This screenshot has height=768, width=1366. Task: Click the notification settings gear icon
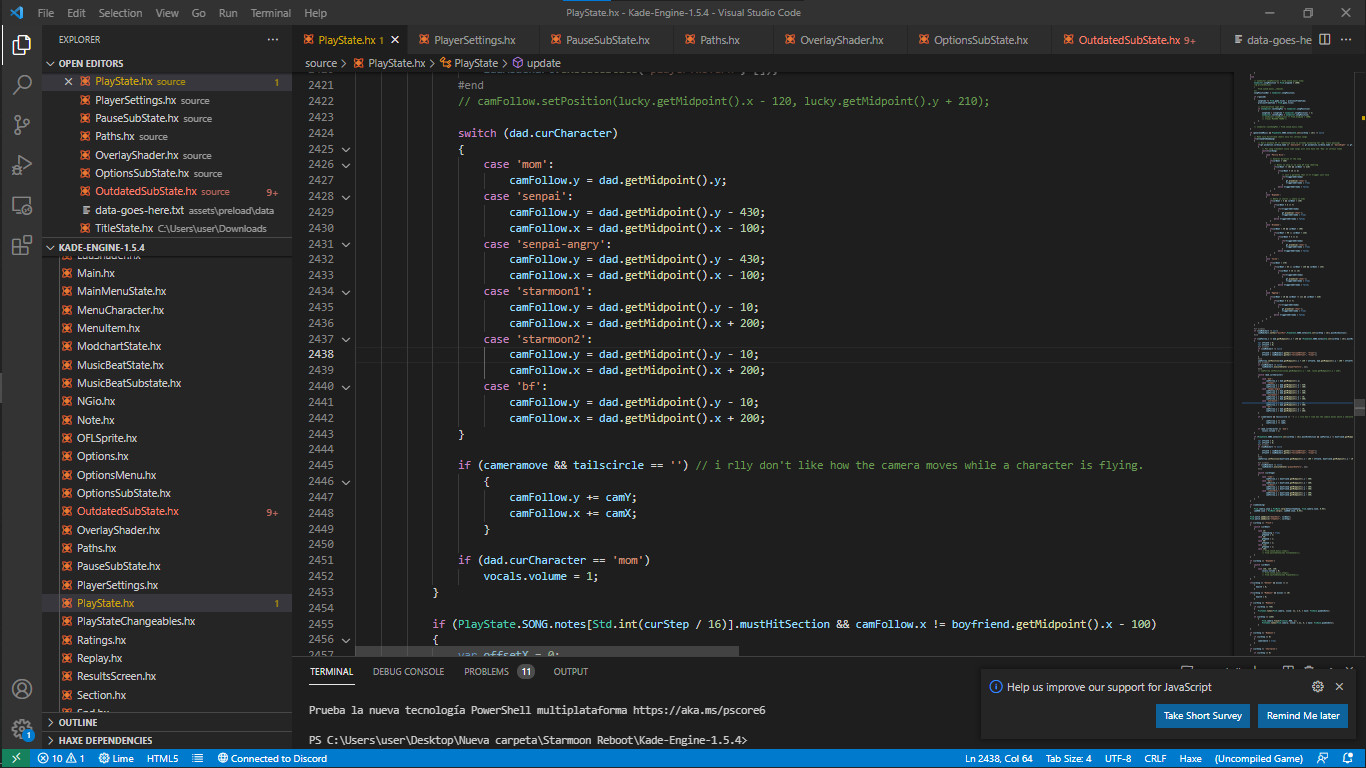[x=1318, y=687]
